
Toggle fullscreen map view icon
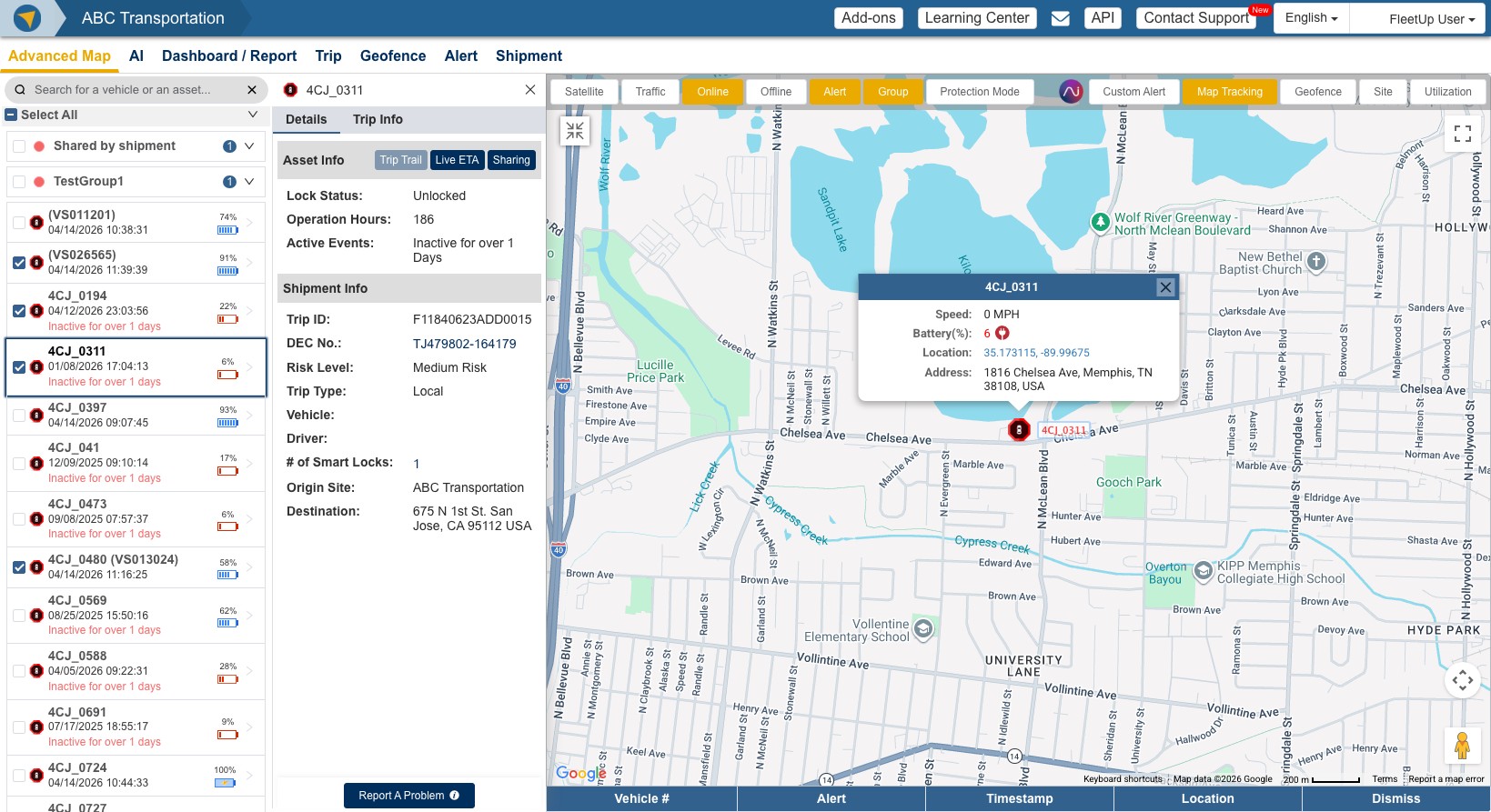[1463, 134]
